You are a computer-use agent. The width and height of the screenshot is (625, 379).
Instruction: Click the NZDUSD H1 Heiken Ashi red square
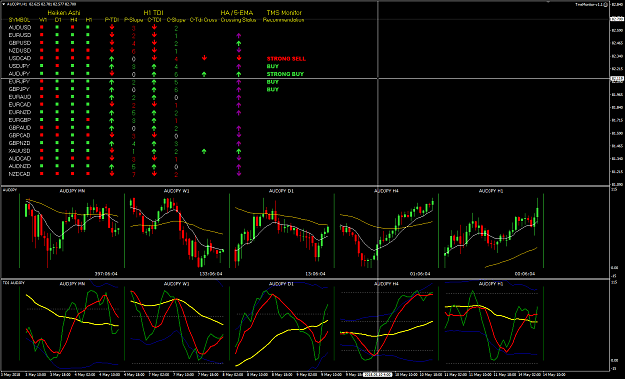pos(88,51)
